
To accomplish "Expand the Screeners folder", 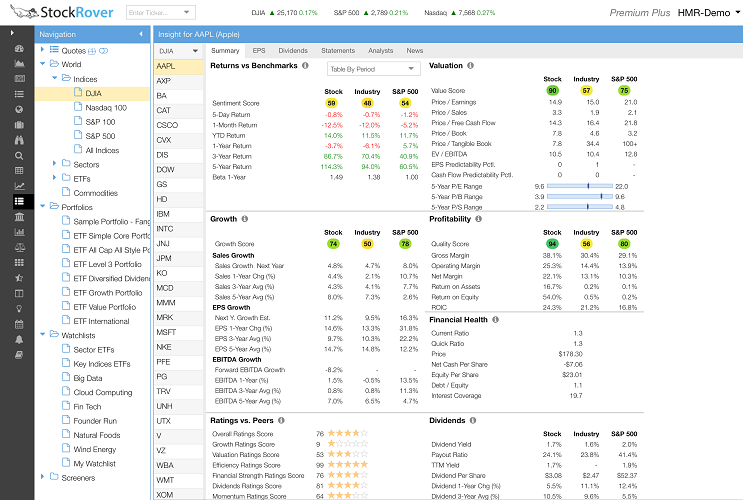I will click(42, 478).
